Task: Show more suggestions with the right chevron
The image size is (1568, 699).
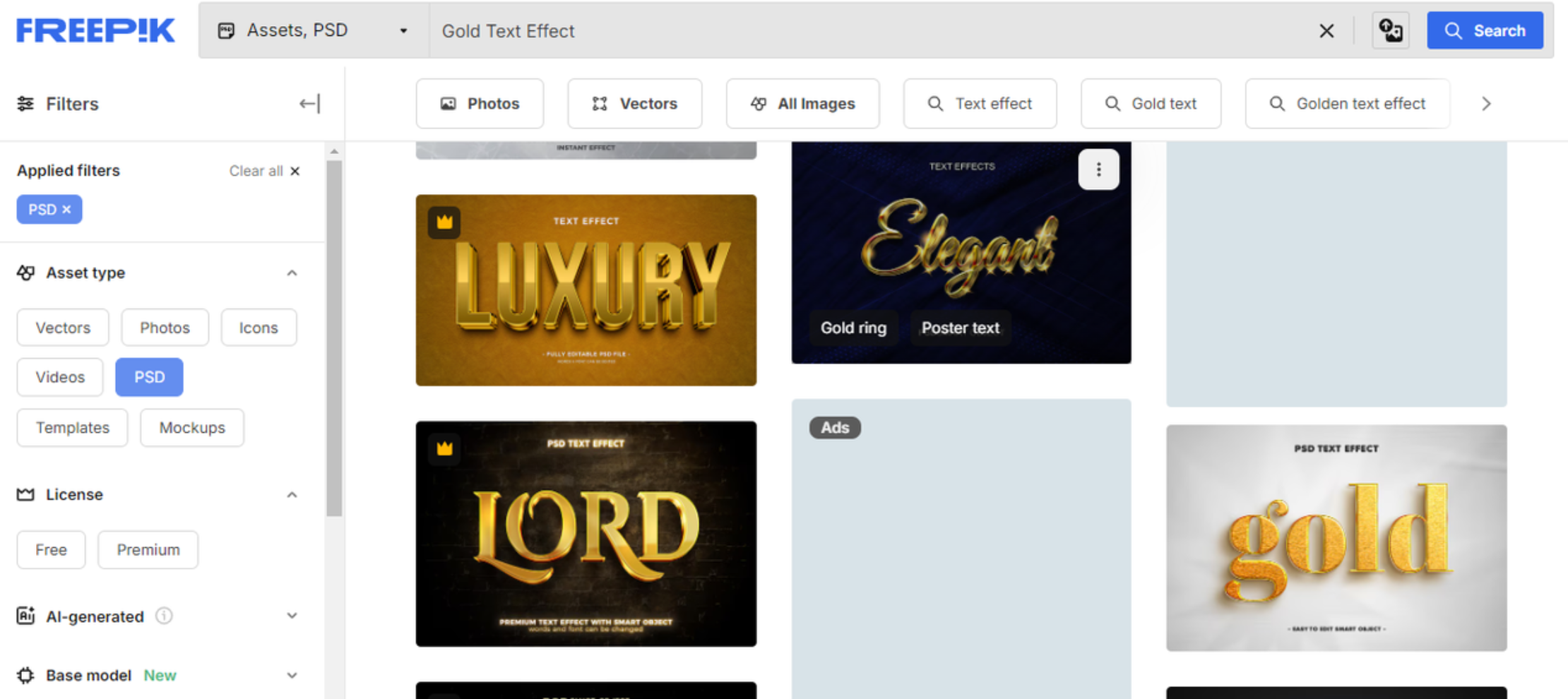Action: click(1486, 103)
